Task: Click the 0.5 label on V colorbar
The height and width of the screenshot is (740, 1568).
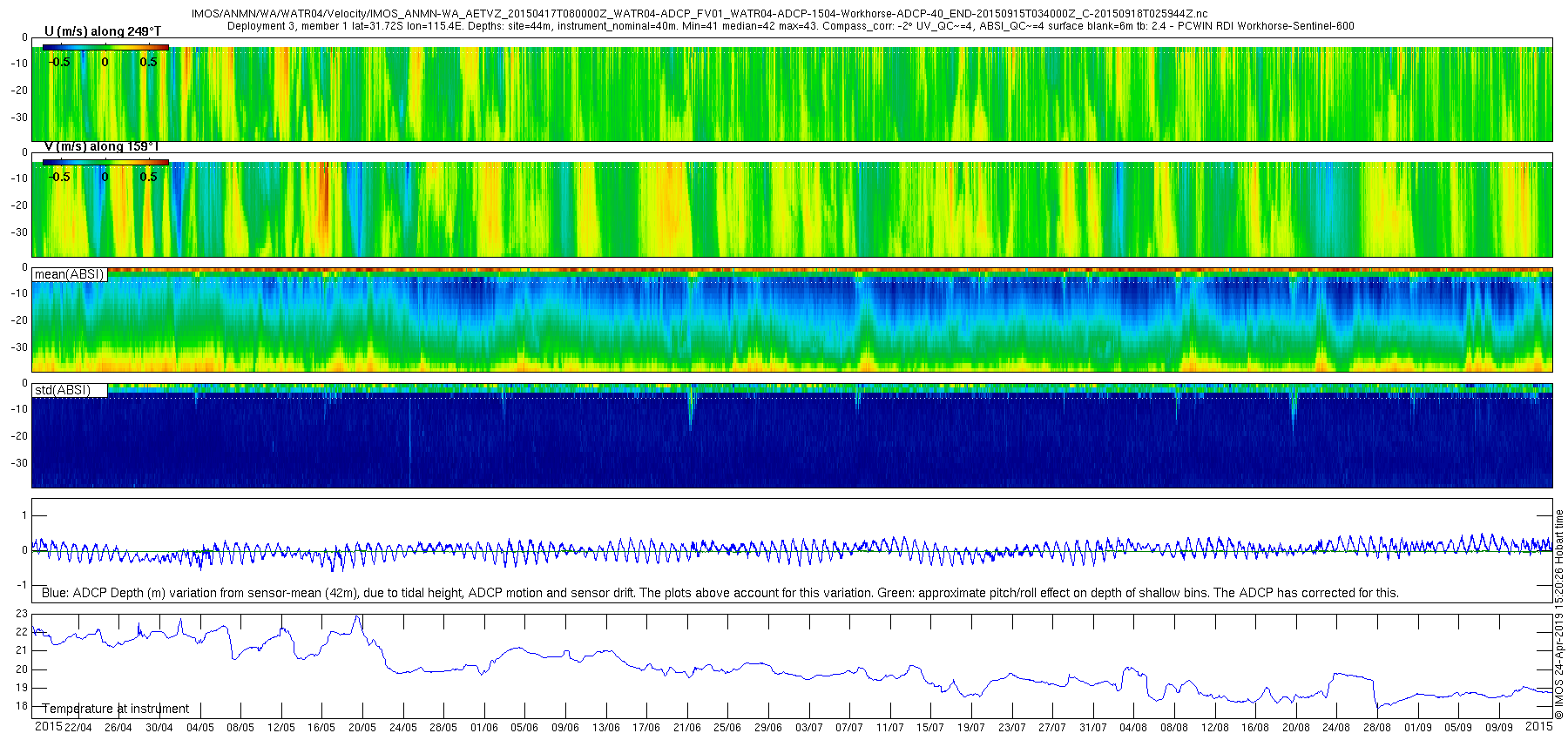Action: click(149, 177)
